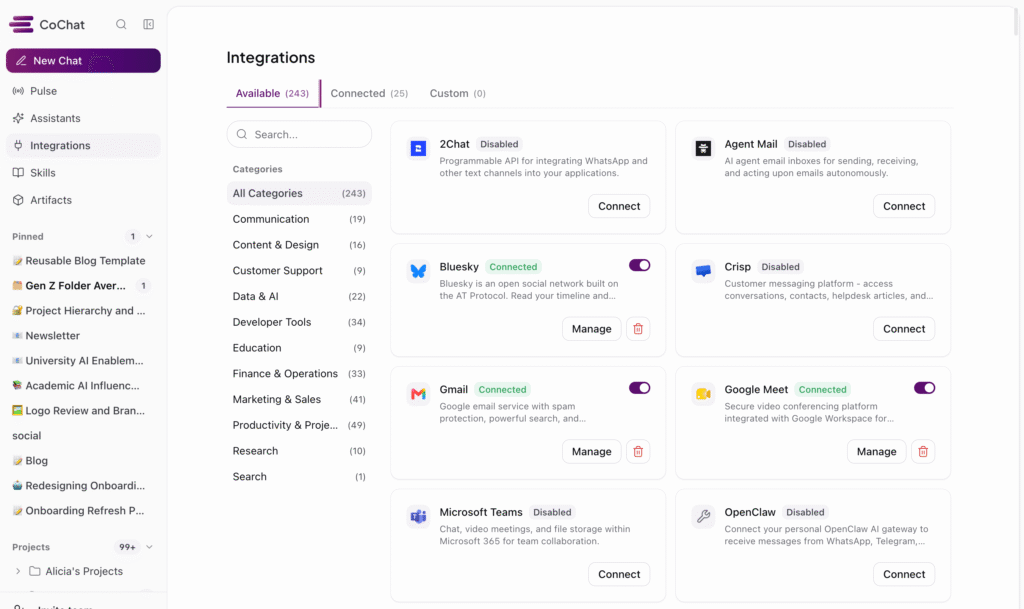Select All Categories filter

[299, 193]
